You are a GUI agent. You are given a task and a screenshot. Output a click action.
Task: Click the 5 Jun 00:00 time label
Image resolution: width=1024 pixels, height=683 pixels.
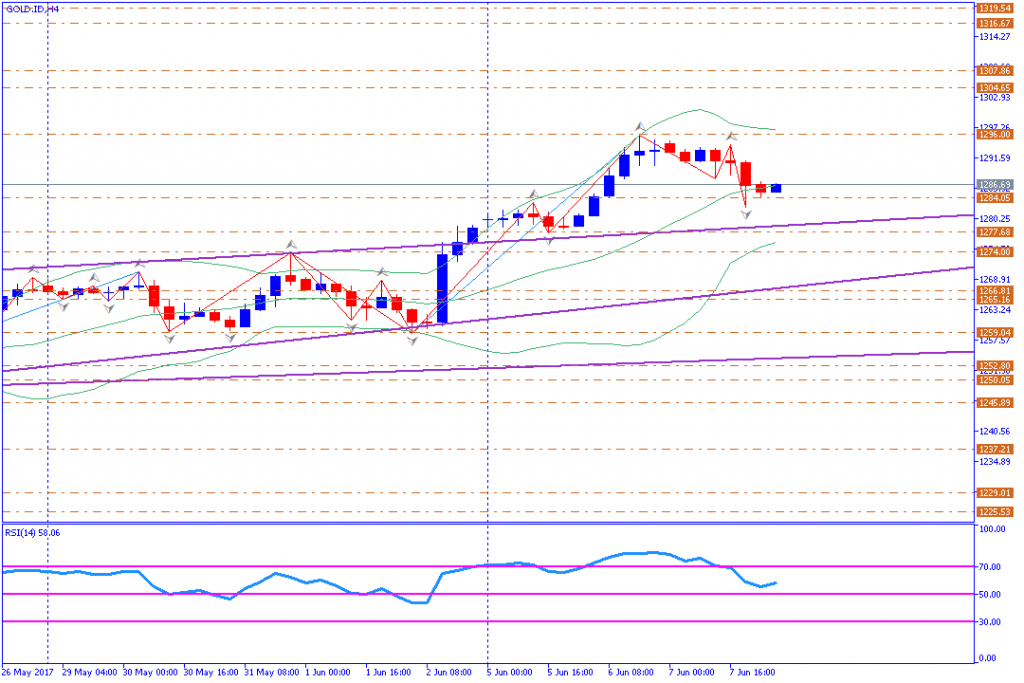[510, 672]
